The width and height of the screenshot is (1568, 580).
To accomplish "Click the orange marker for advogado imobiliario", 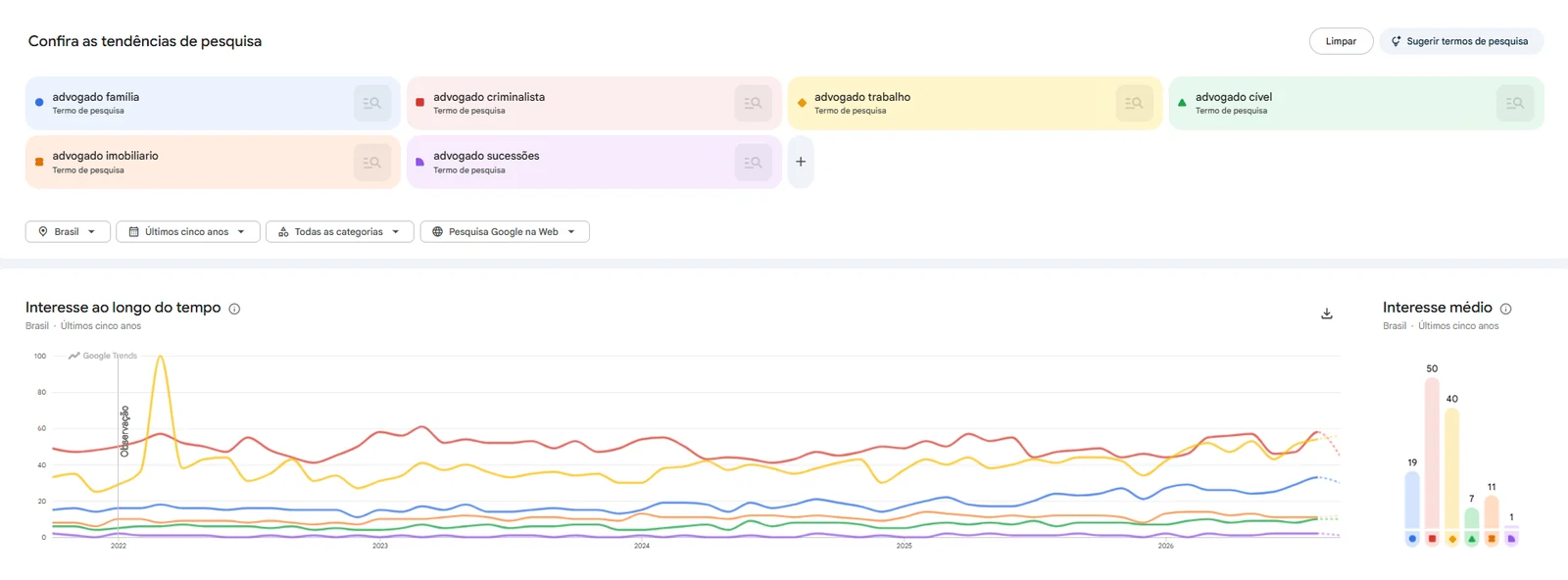I will pos(39,162).
